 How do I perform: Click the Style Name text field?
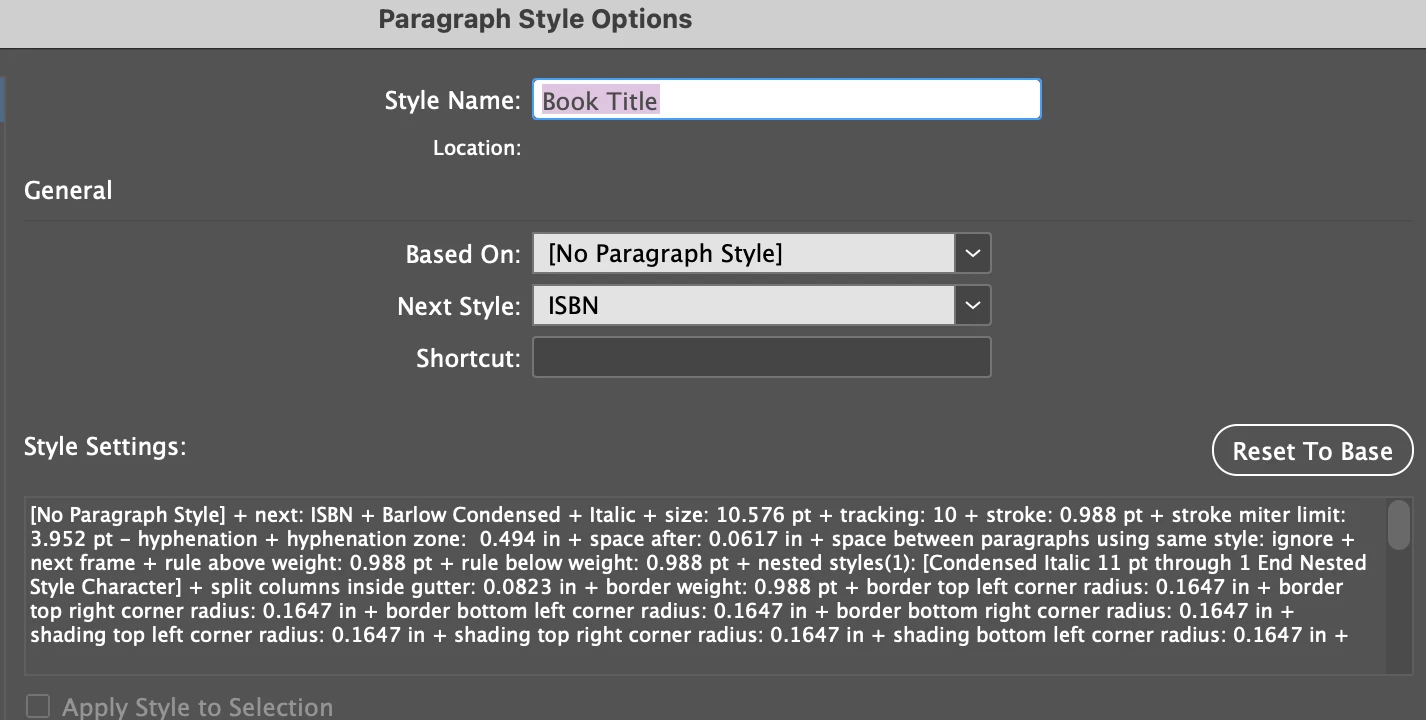pyautogui.click(x=787, y=100)
